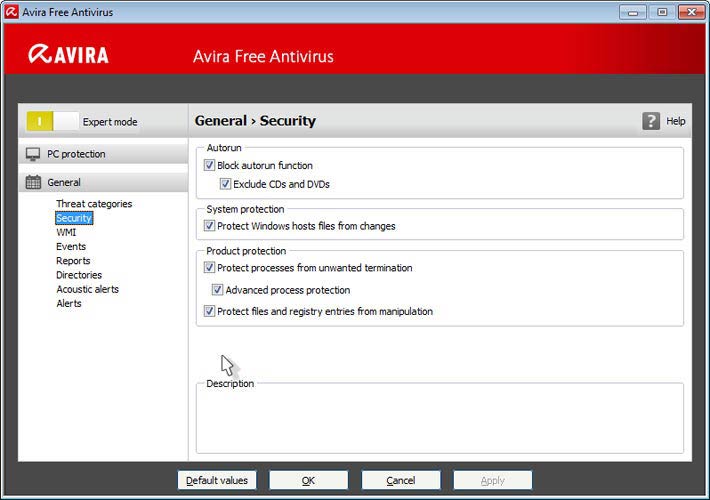Click the Avira title bar app icon

[11, 12]
